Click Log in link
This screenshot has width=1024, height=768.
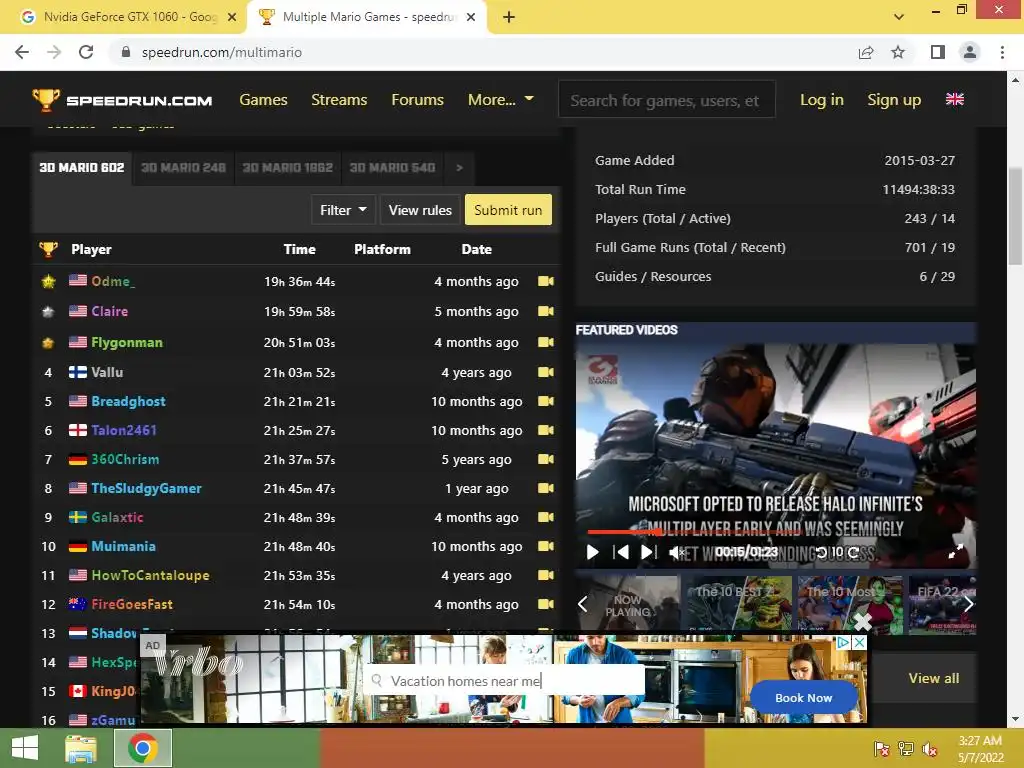click(x=822, y=100)
